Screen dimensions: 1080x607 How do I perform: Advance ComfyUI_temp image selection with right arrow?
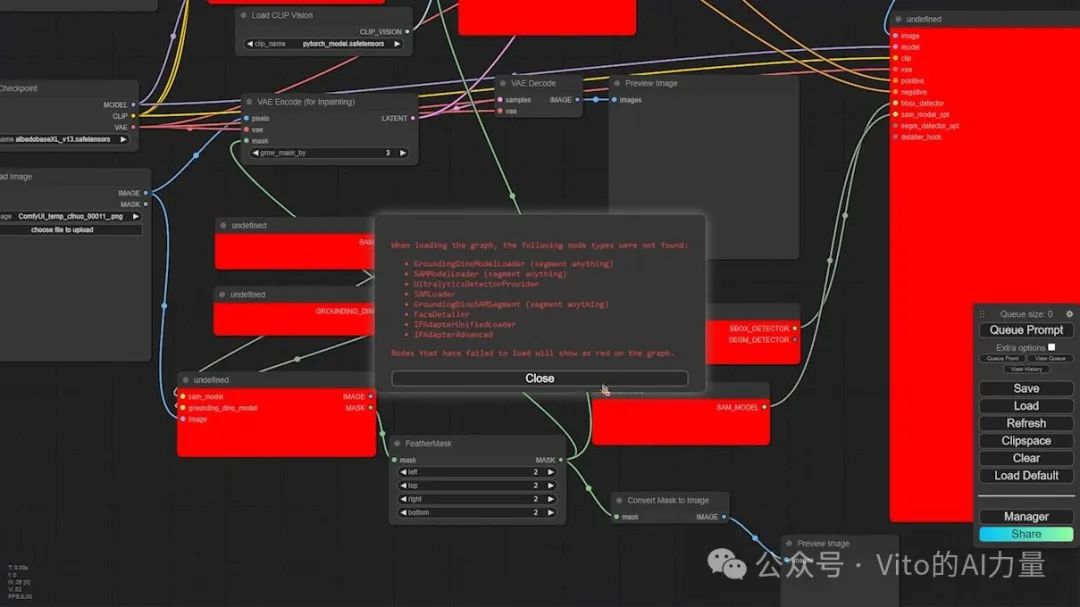[x=136, y=216]
